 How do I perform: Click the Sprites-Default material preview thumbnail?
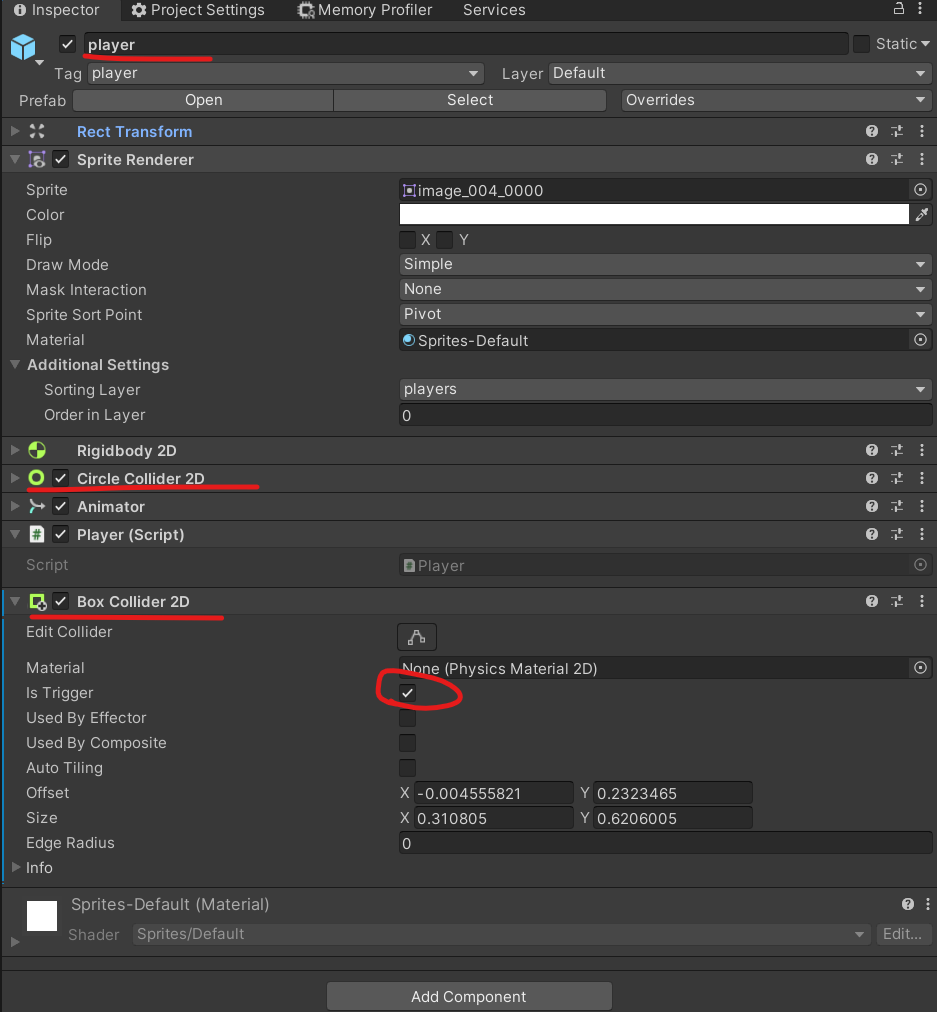pyautogui.click(x=42, y=916)
